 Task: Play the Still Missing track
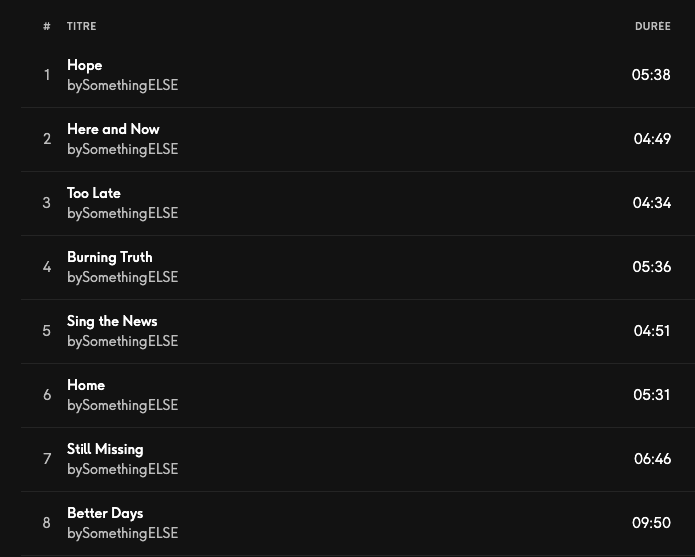105,449
